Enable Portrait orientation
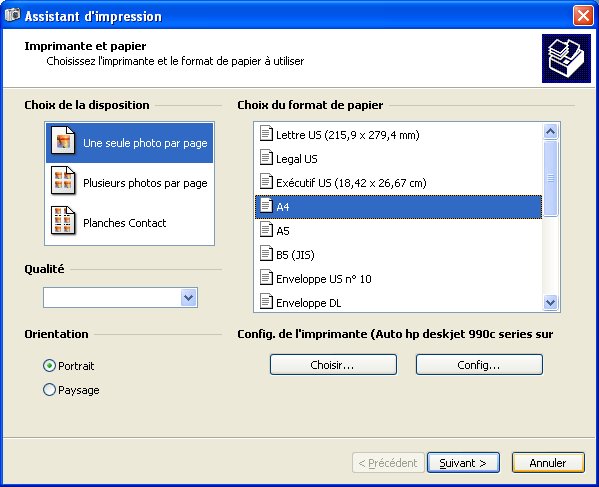 pyautogui.click(x=49, y=366)
